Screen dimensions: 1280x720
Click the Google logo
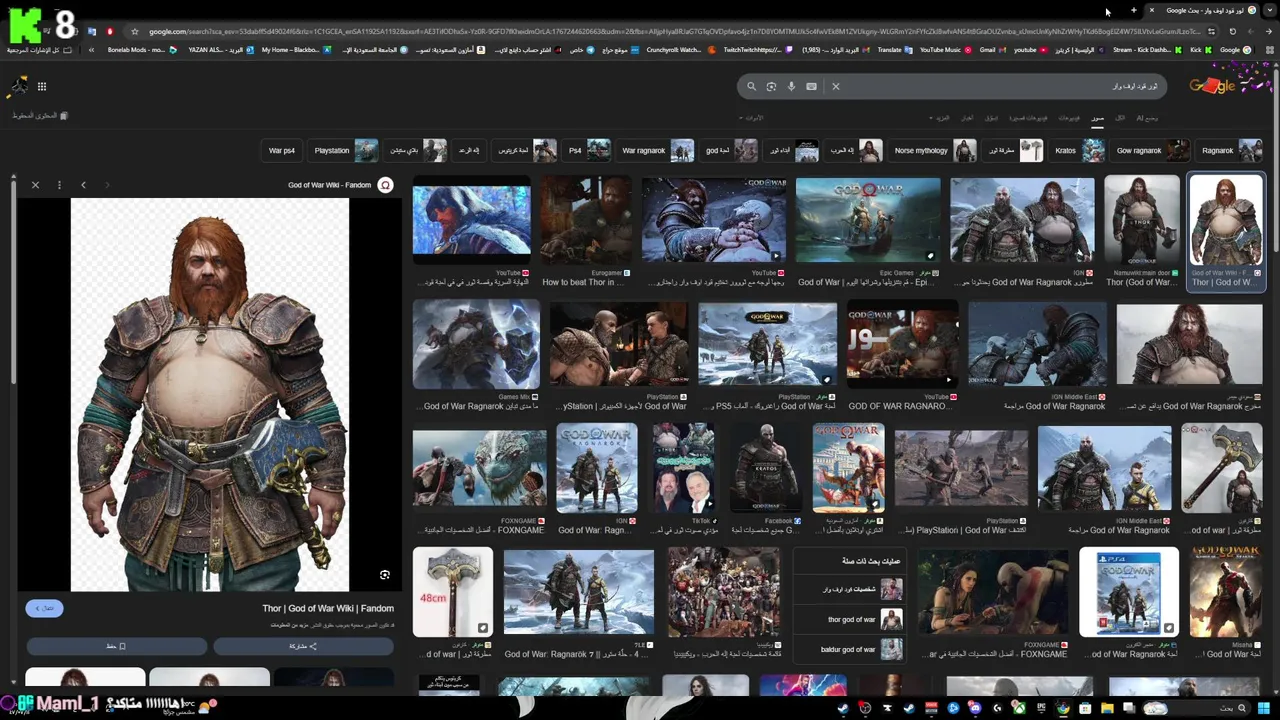1213,86
